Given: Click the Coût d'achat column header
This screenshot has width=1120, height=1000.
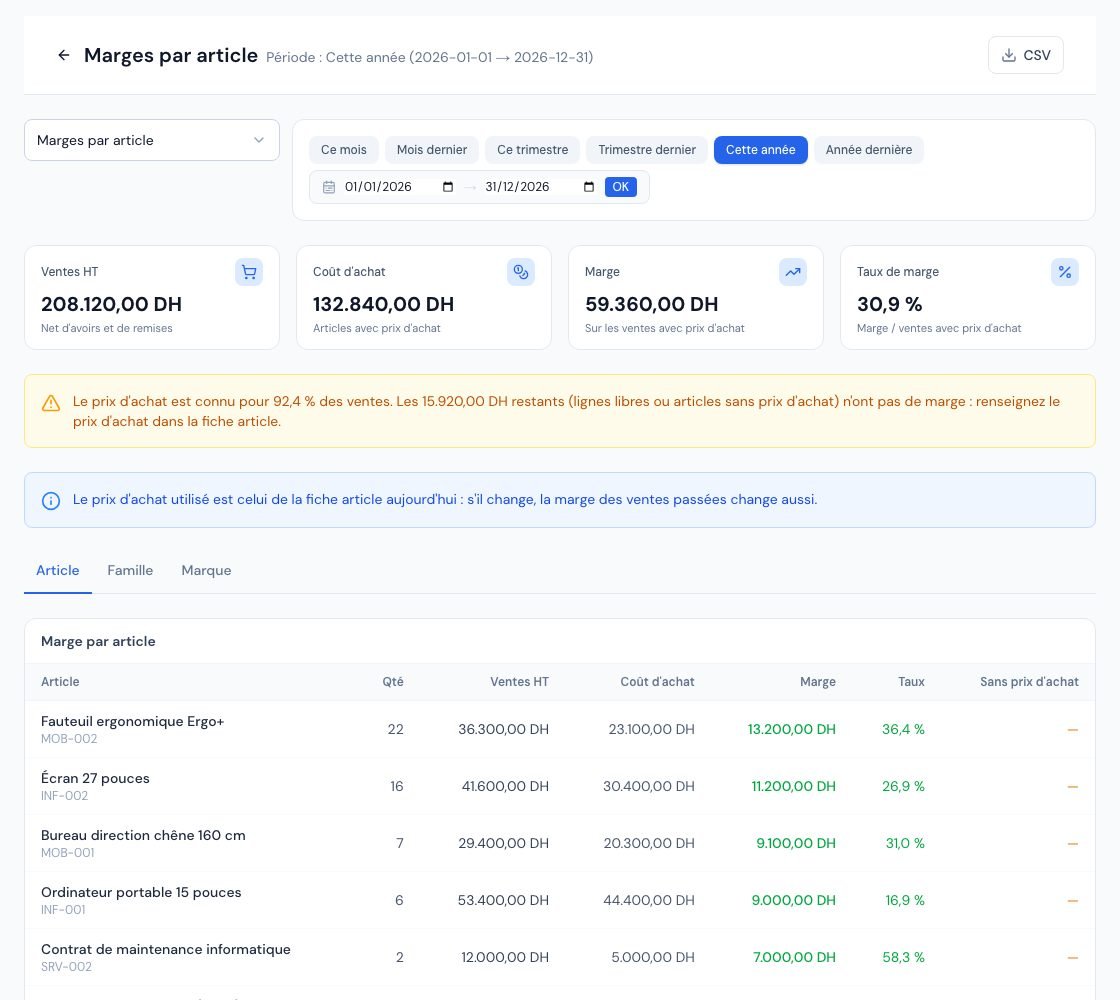Looking at the screenshot, I should (x=657, y=682).
